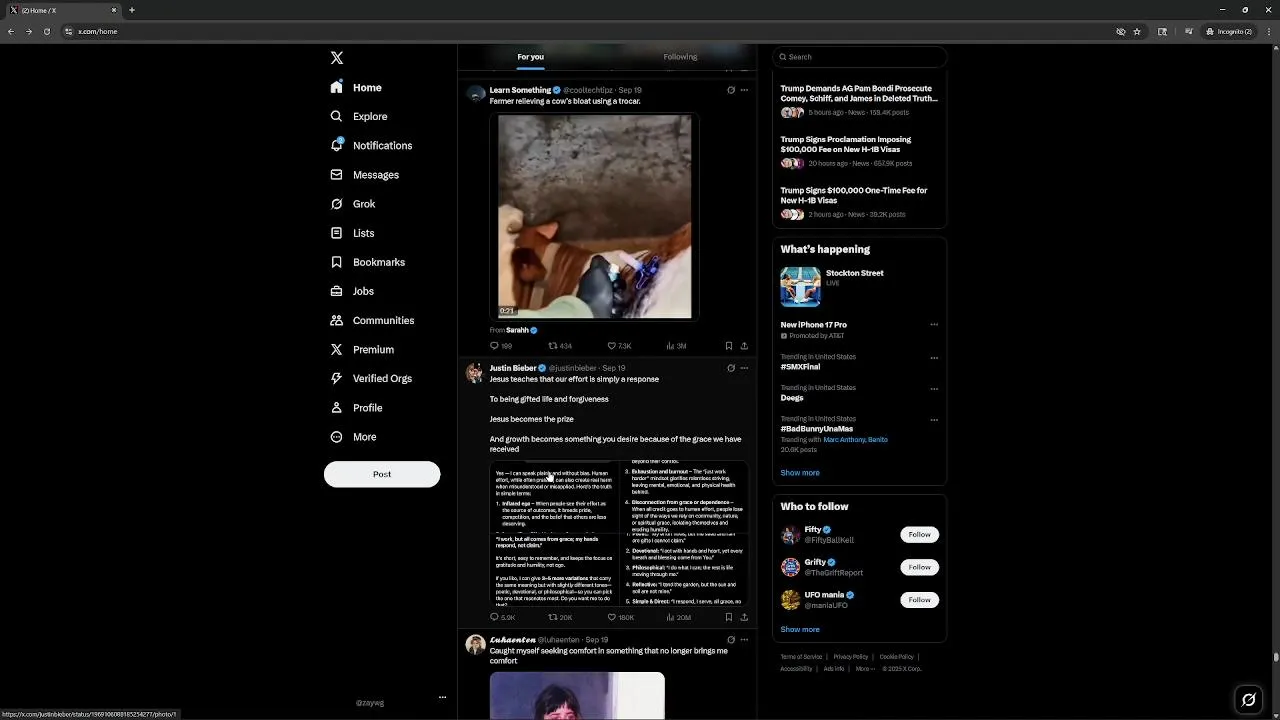The height and width of the screenshot is (720, 1280).
Task: Open Privacy Policy footer link
Action: pos(851,657)
